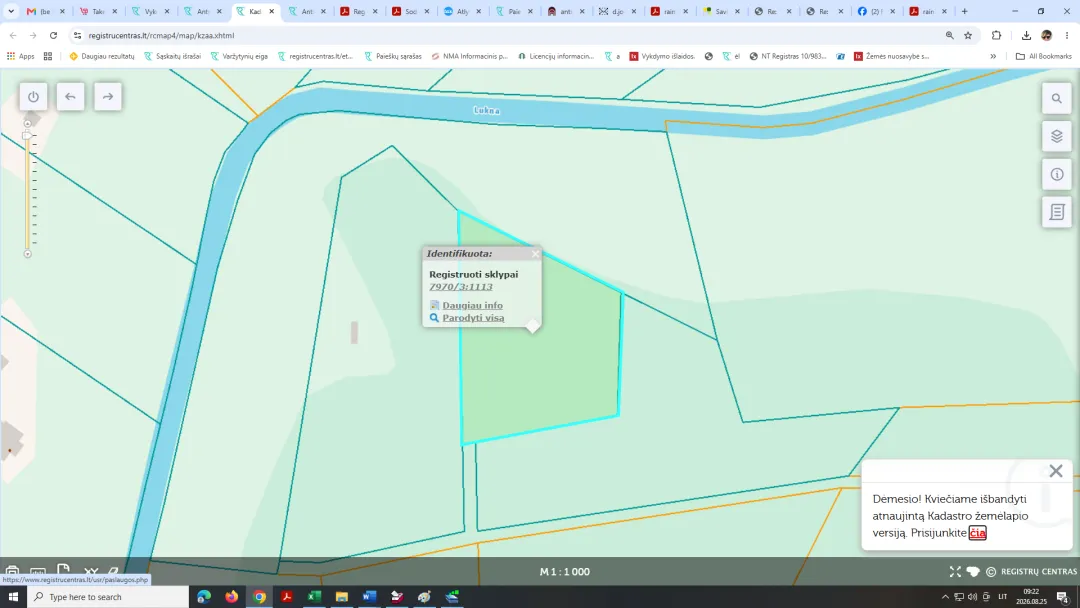
Task: Click the page export tool in bottom toolbar
Action: [63, 570]
